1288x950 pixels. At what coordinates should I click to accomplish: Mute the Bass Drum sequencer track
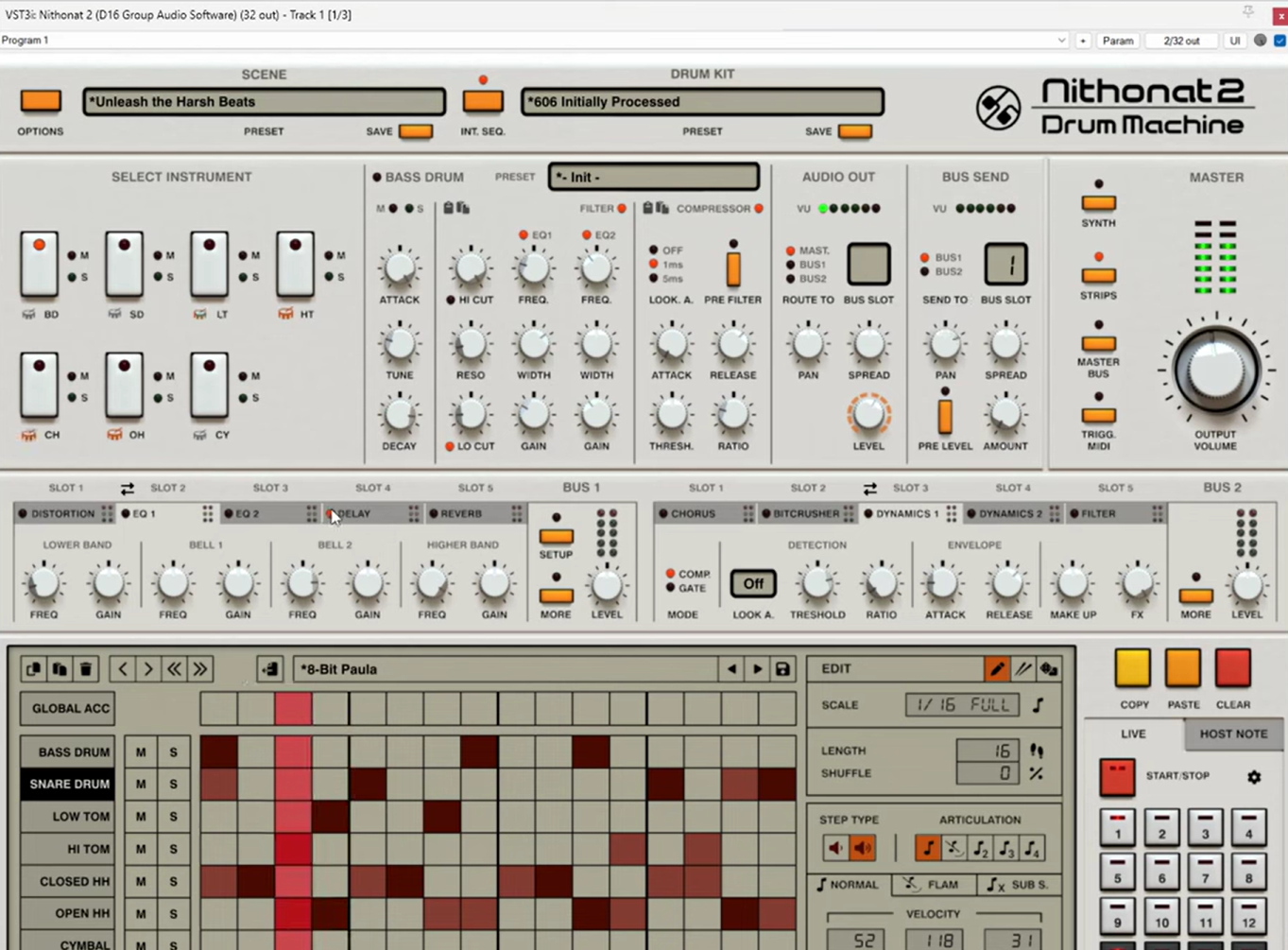point(141,752)
